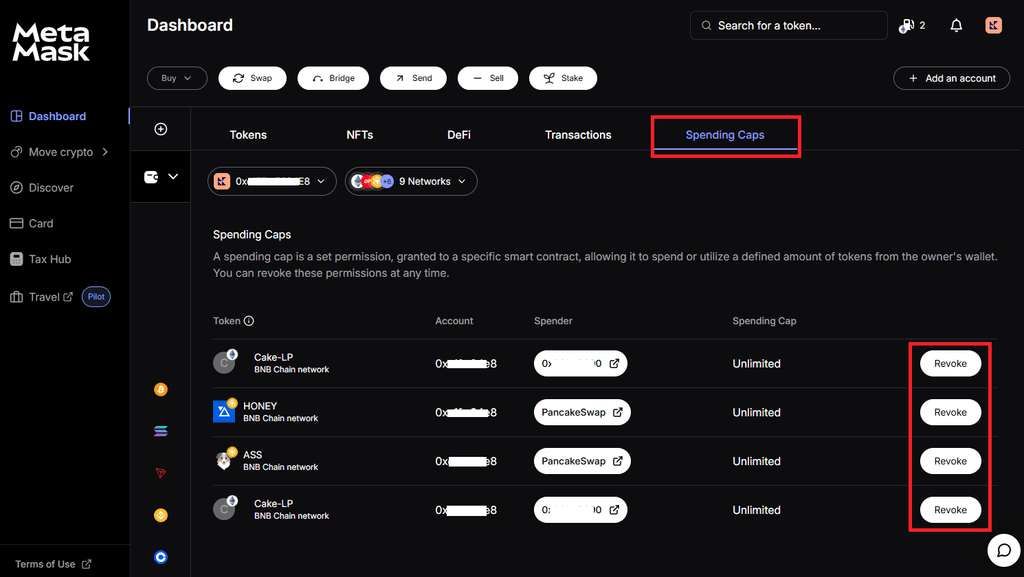Click the Spender column header

(x=553, y=321)
